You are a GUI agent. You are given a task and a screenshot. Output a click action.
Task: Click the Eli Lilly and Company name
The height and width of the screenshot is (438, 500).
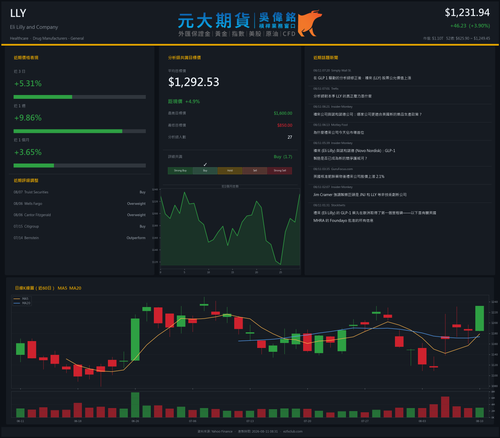coord(34,27)
